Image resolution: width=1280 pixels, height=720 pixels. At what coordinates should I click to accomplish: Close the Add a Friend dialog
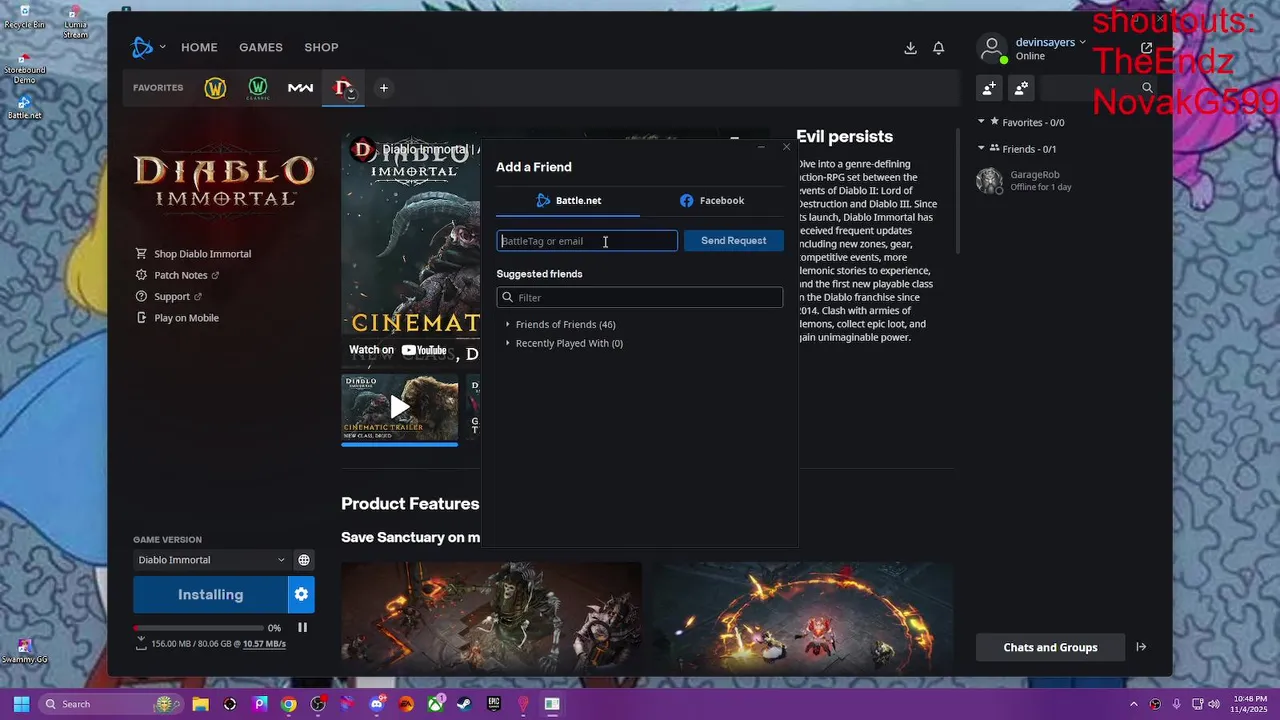click(786, 147)
